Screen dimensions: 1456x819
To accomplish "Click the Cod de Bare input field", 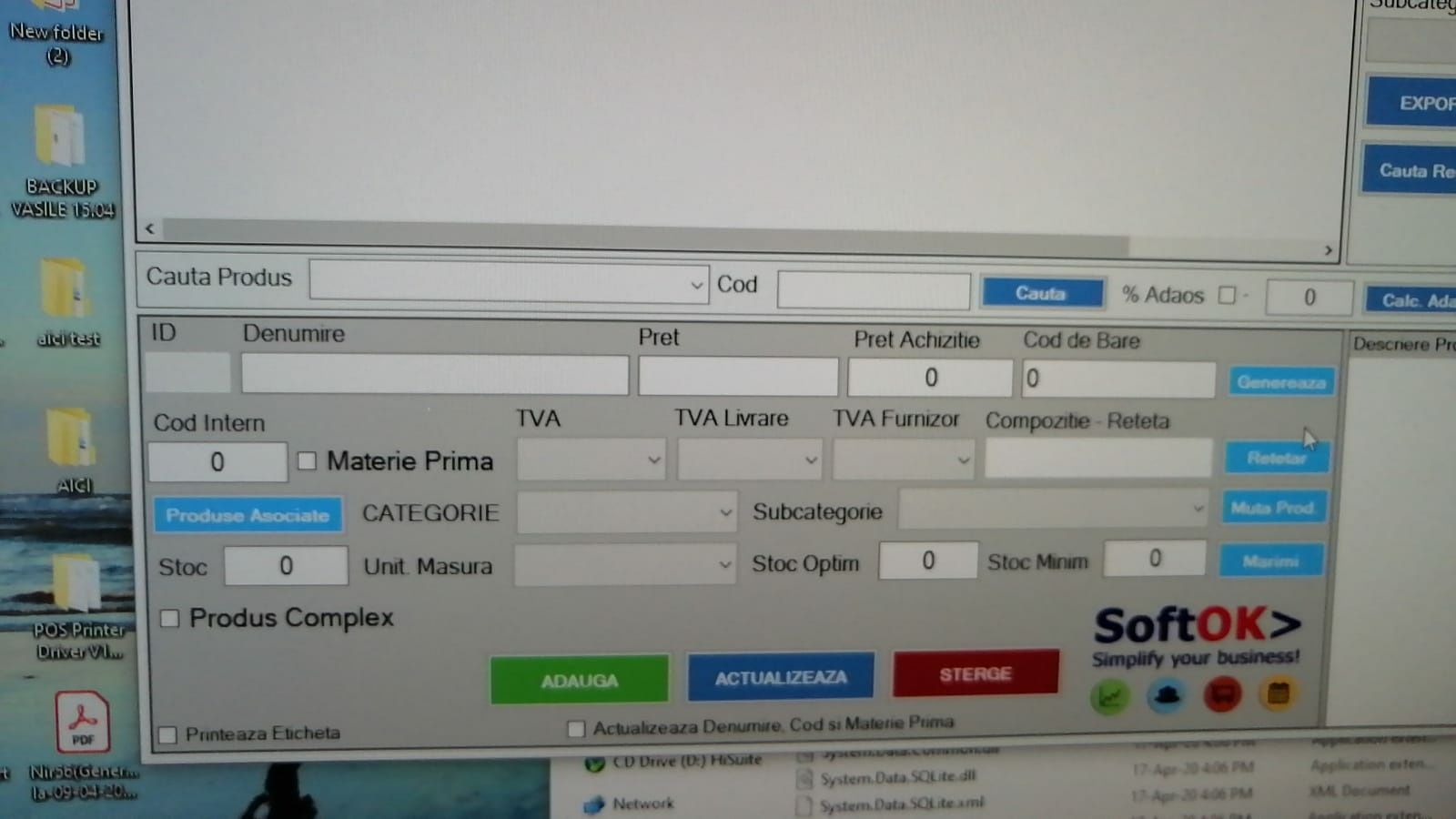I will click(x=1118, y=379).
